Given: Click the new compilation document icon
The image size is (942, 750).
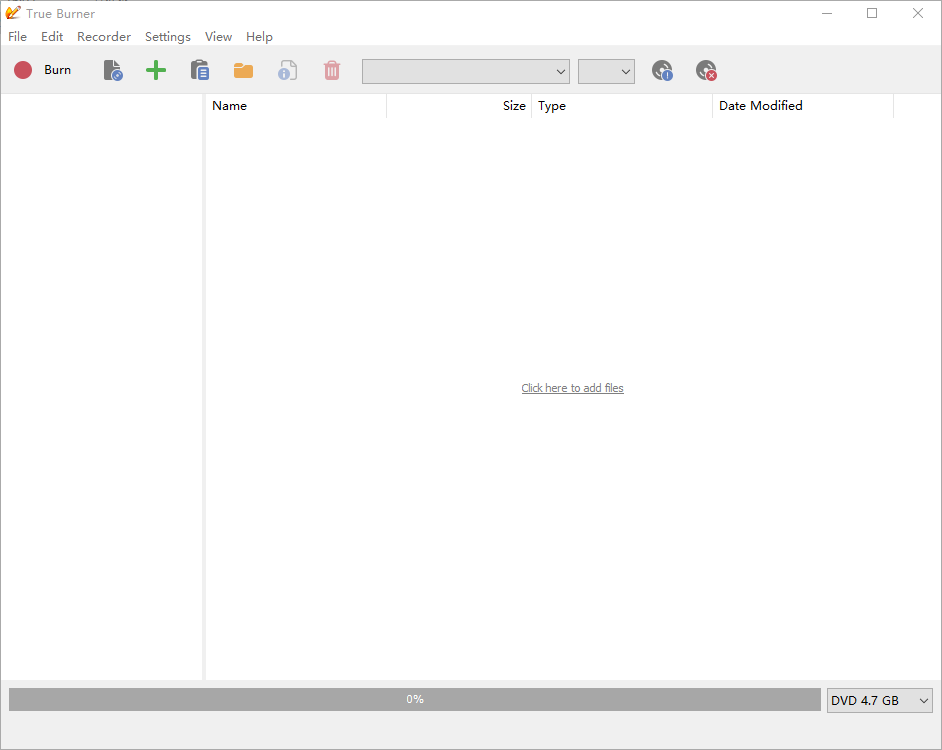Looking at the screenshot, I should [x=113, y=70].
